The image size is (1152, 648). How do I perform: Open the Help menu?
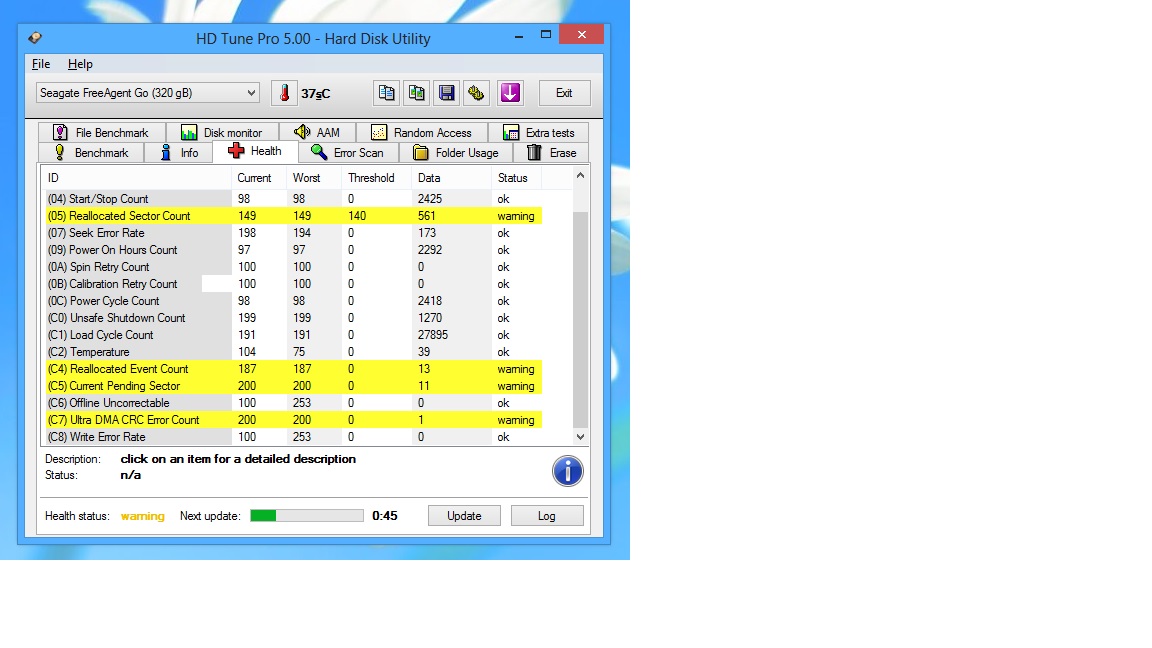point(80,64)
